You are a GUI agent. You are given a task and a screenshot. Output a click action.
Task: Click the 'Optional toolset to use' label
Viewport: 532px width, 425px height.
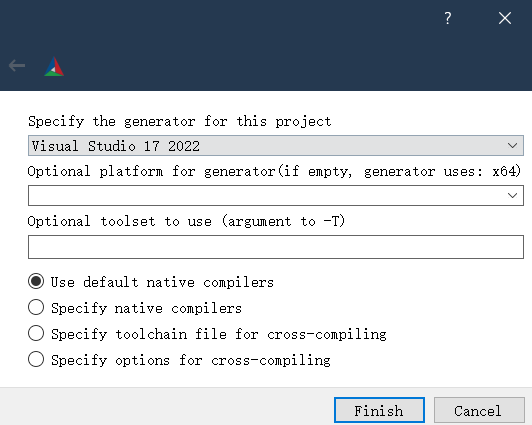[186, 221]
